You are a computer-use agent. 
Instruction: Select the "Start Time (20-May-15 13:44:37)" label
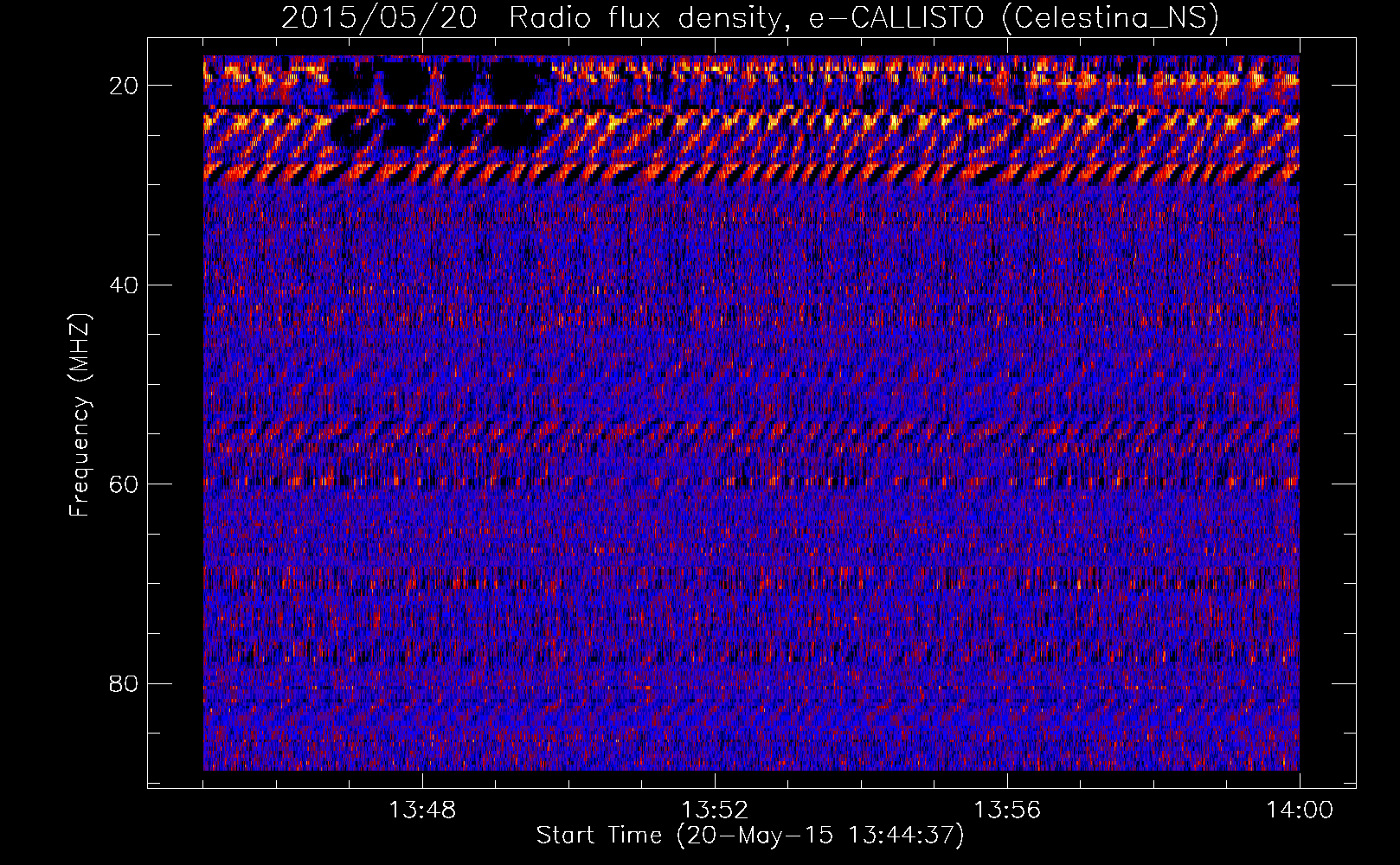[x=750, y=836]
